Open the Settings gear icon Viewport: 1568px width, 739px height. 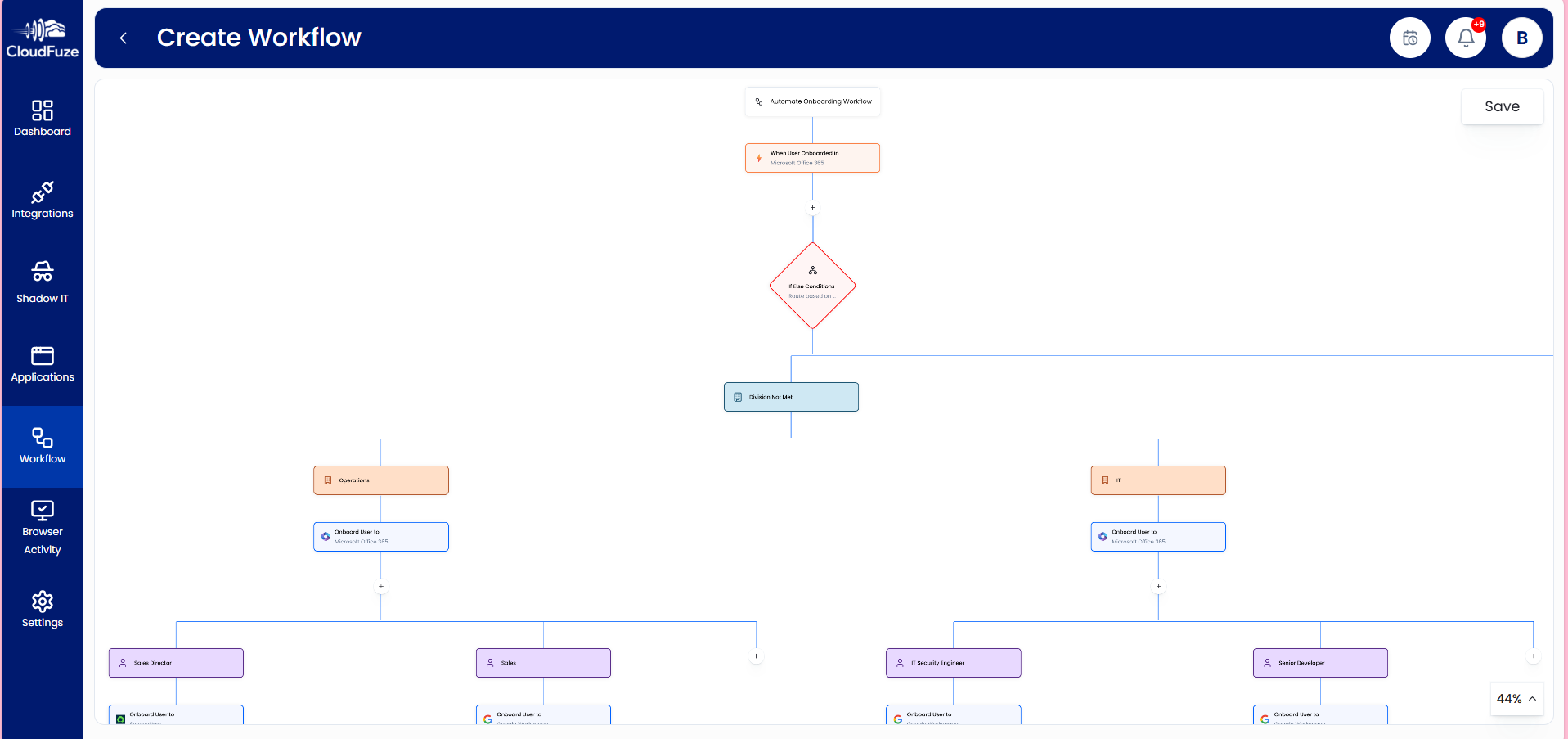pyautogui.click(x=42, y=602)
